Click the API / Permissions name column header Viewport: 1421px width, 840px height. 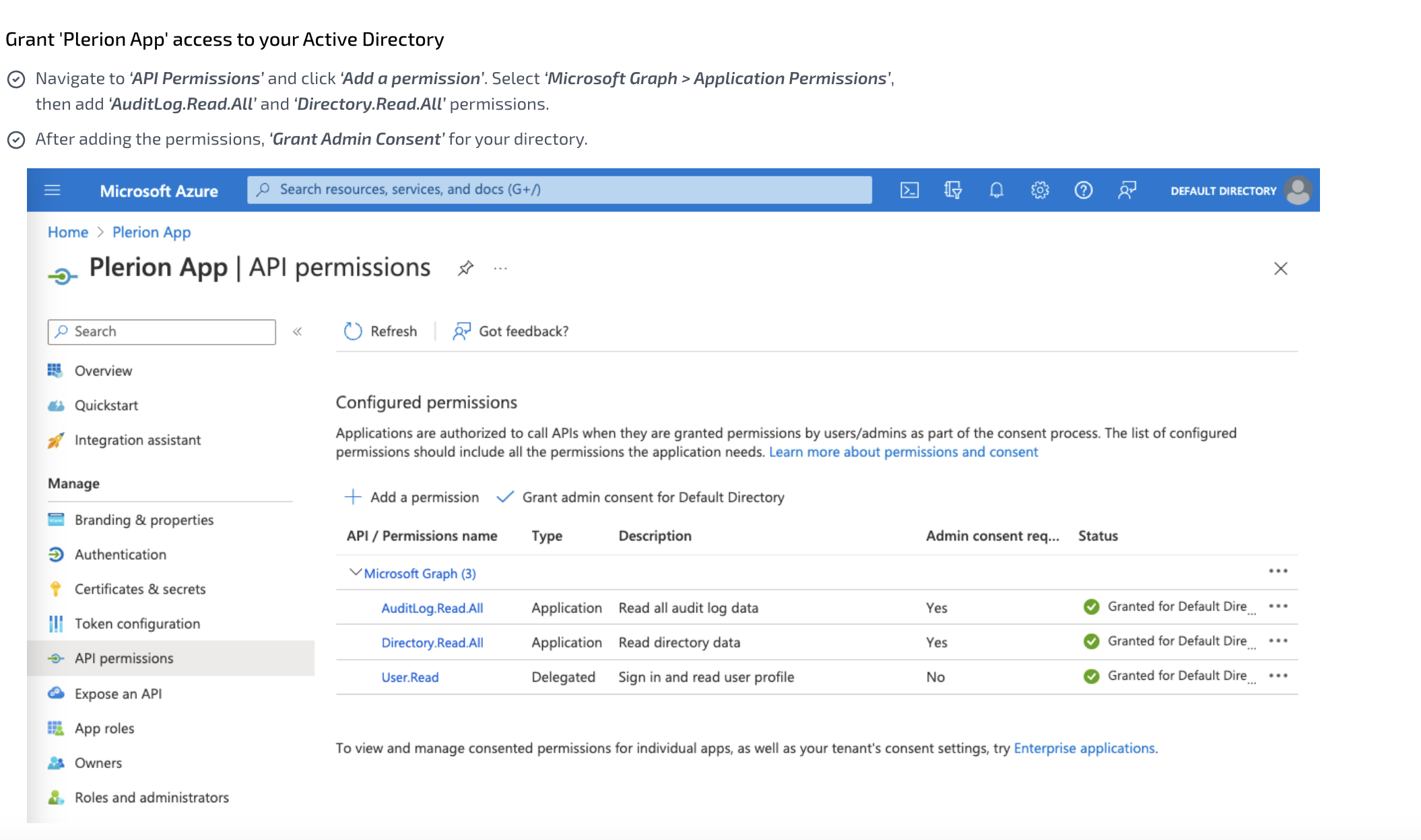pos(422,536)
